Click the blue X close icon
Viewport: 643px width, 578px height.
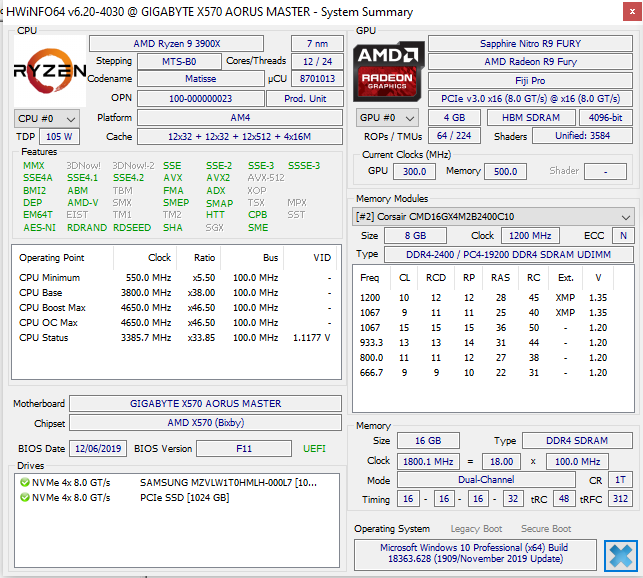tap(620, 555)
